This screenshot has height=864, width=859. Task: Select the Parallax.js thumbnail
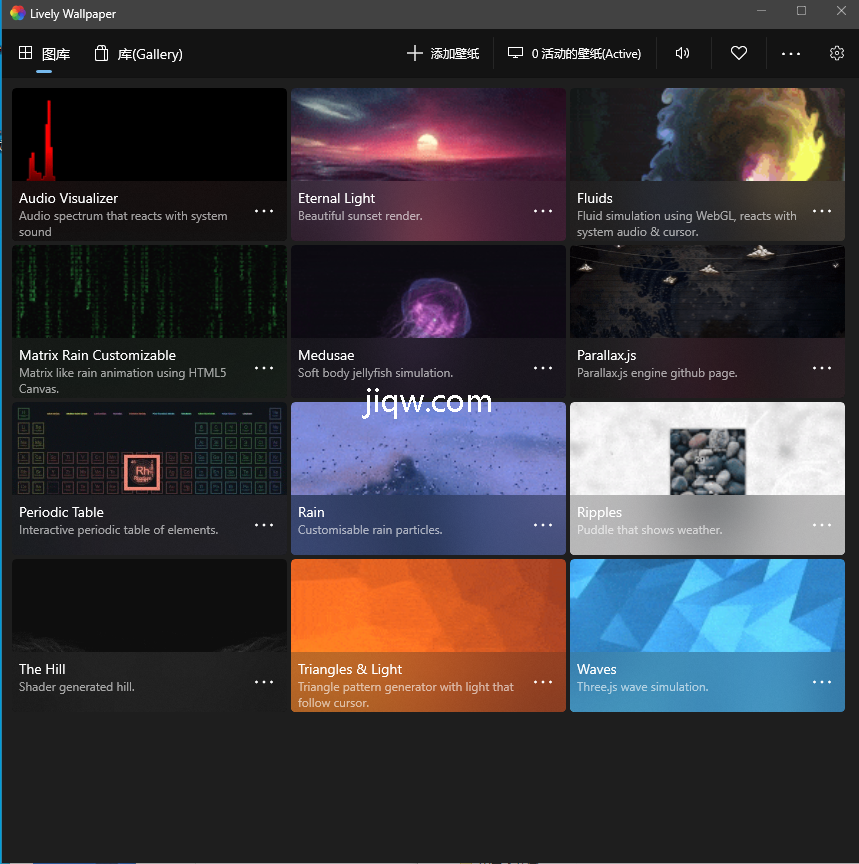click(x=707, y=291)
